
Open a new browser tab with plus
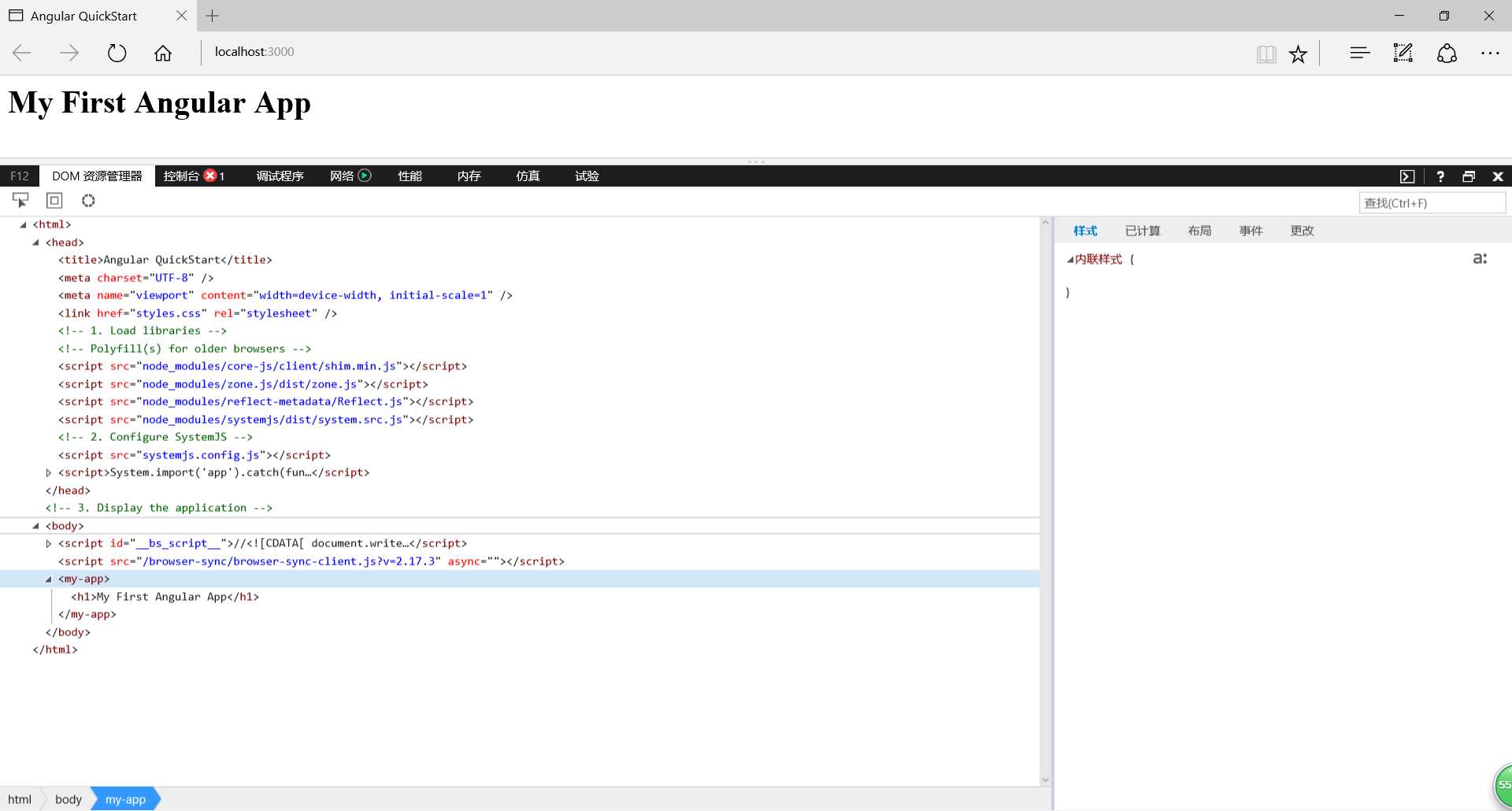pos(212,16)
